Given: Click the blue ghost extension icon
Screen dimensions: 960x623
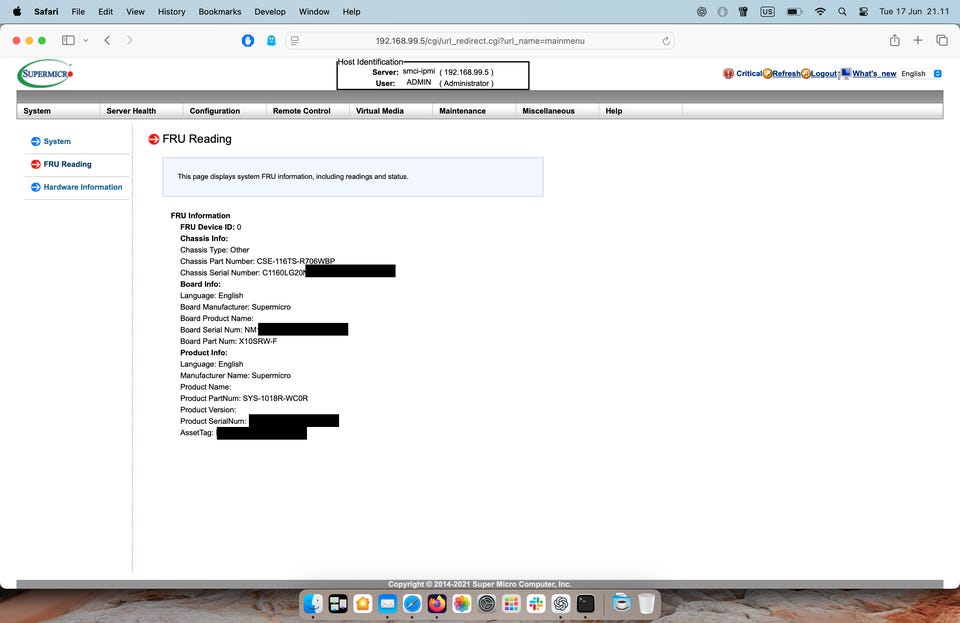Looking at the screenshot, I should [271, 40].
